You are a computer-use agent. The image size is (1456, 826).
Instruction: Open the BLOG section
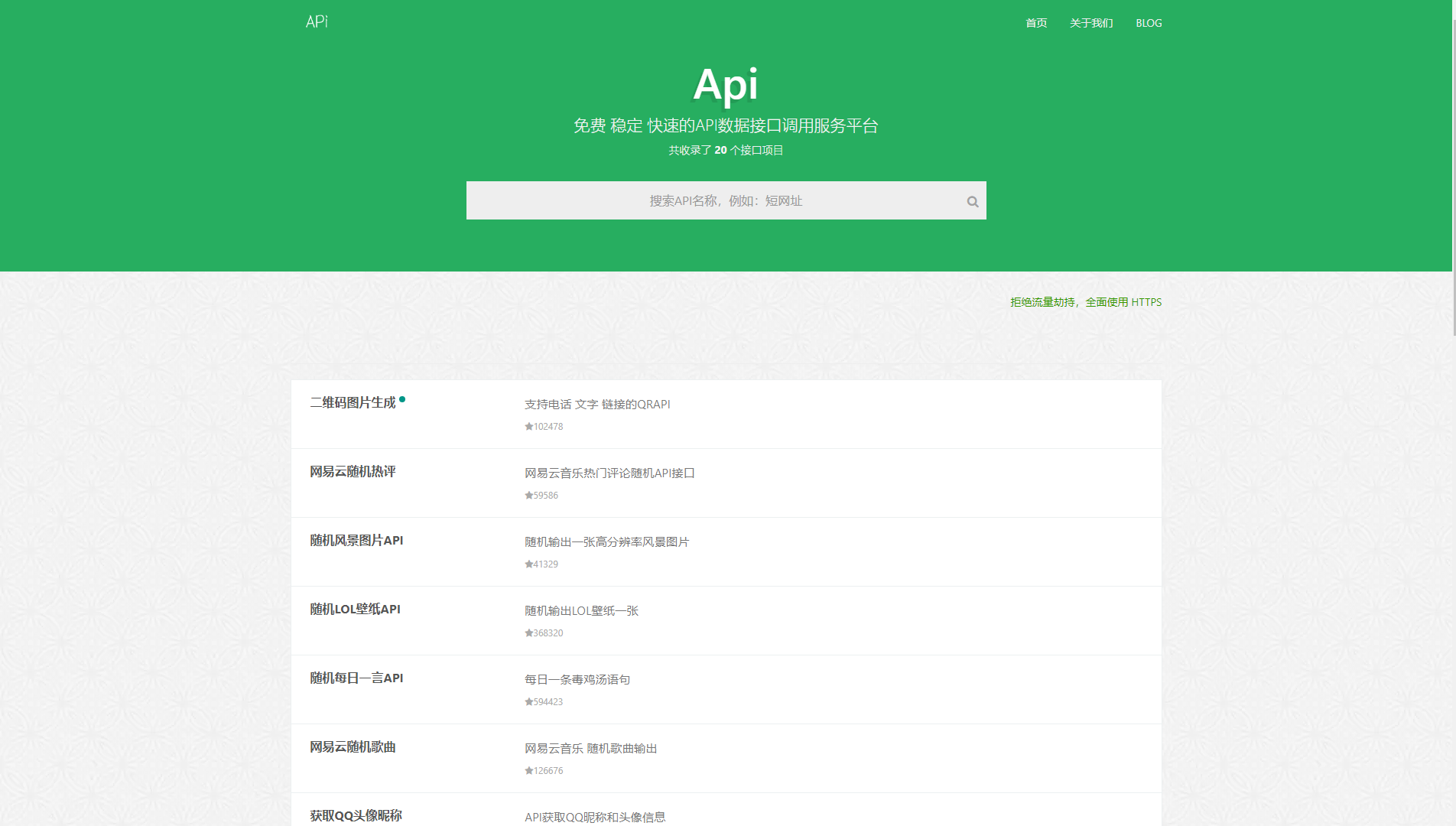(x=1148, y=23)
